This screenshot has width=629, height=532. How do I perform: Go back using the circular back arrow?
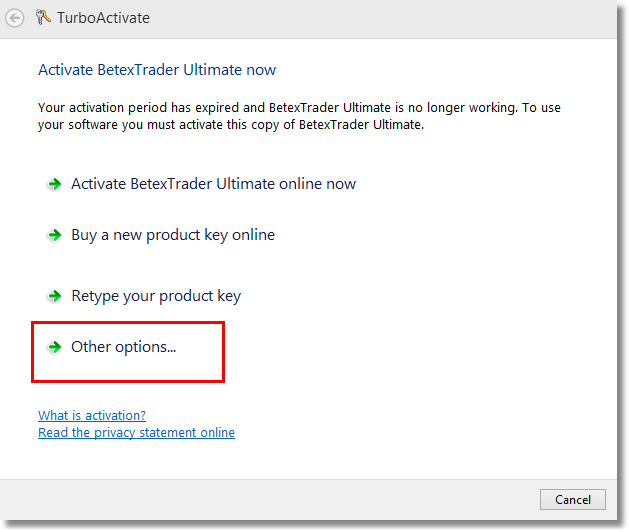pos(15,18)
